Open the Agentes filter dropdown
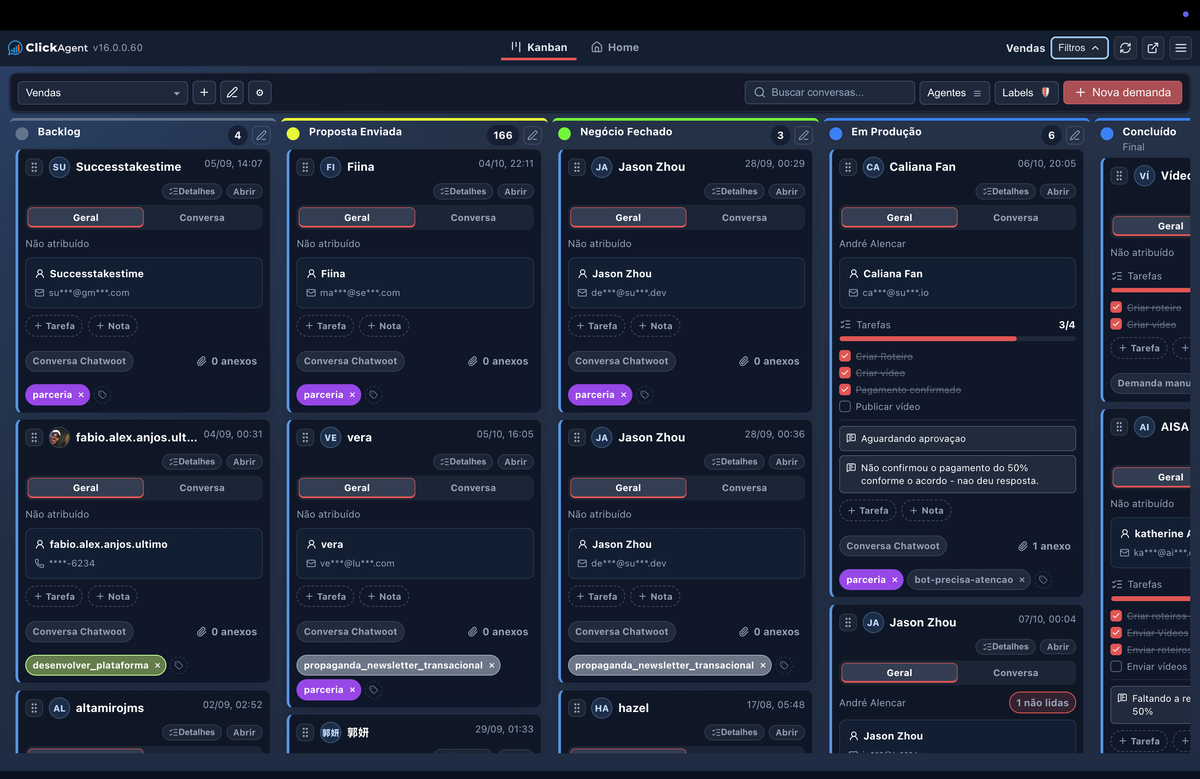The width and height of the screenshot is (1200, 779). tap(954, 93)
